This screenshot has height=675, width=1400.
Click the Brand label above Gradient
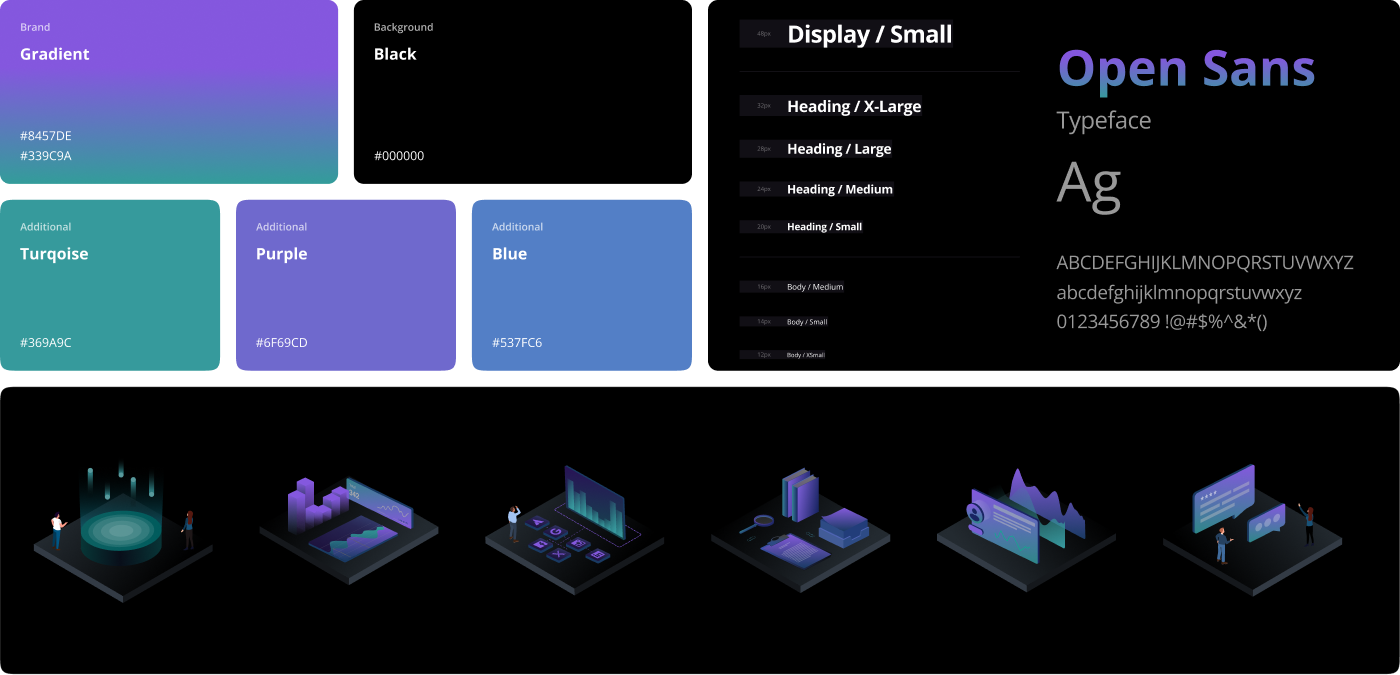[35, 27]
